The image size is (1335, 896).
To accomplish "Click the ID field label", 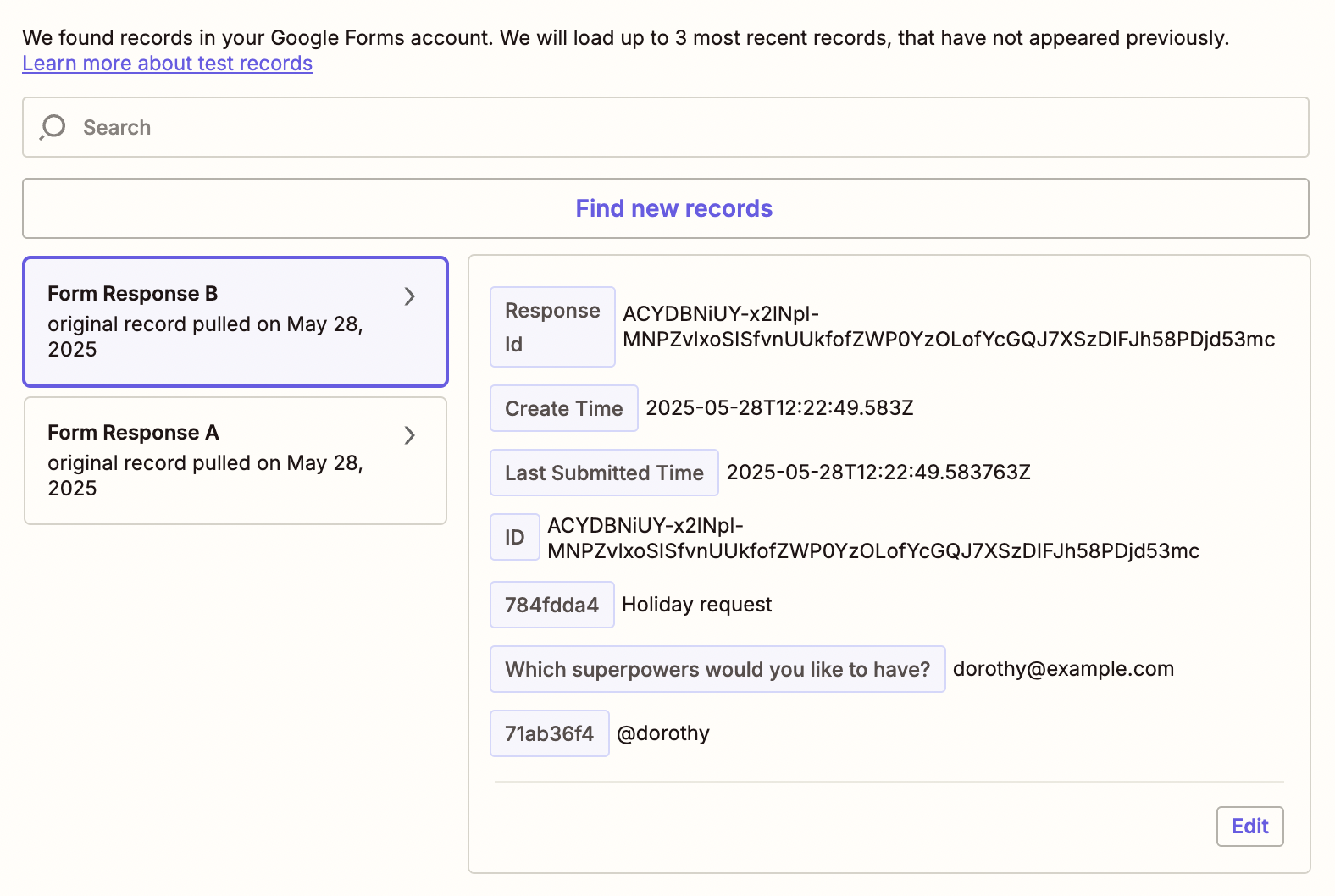I will [514, 537].
